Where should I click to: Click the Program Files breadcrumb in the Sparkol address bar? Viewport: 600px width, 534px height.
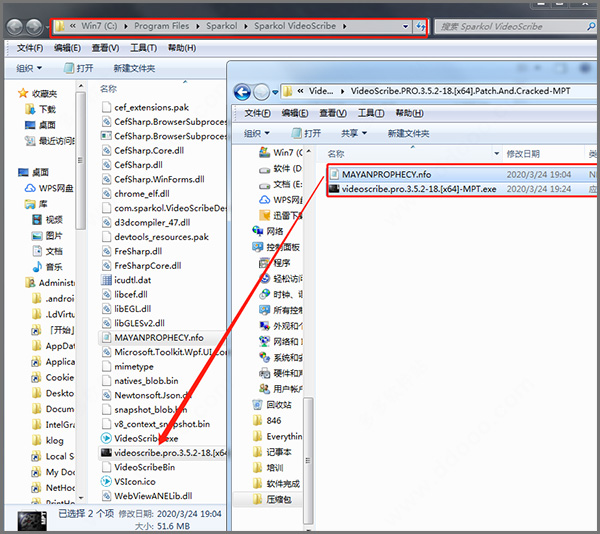(x=161, y=26)
